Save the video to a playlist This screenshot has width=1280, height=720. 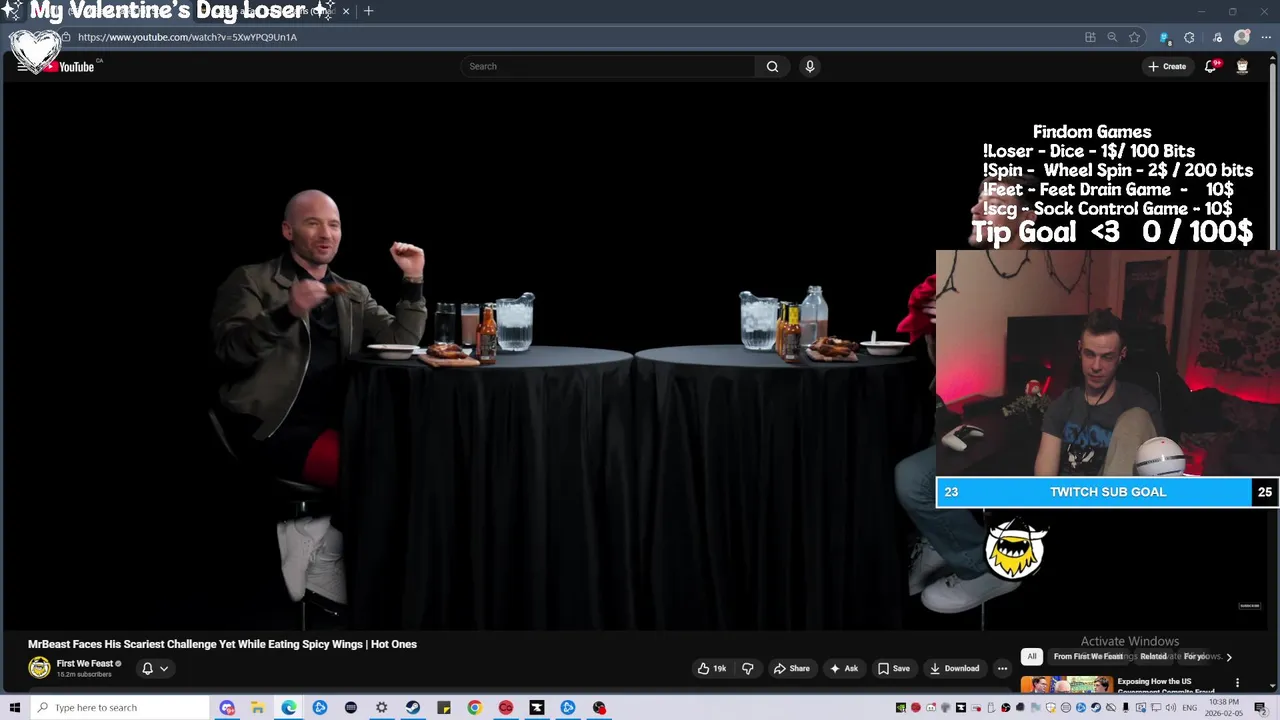893,668
